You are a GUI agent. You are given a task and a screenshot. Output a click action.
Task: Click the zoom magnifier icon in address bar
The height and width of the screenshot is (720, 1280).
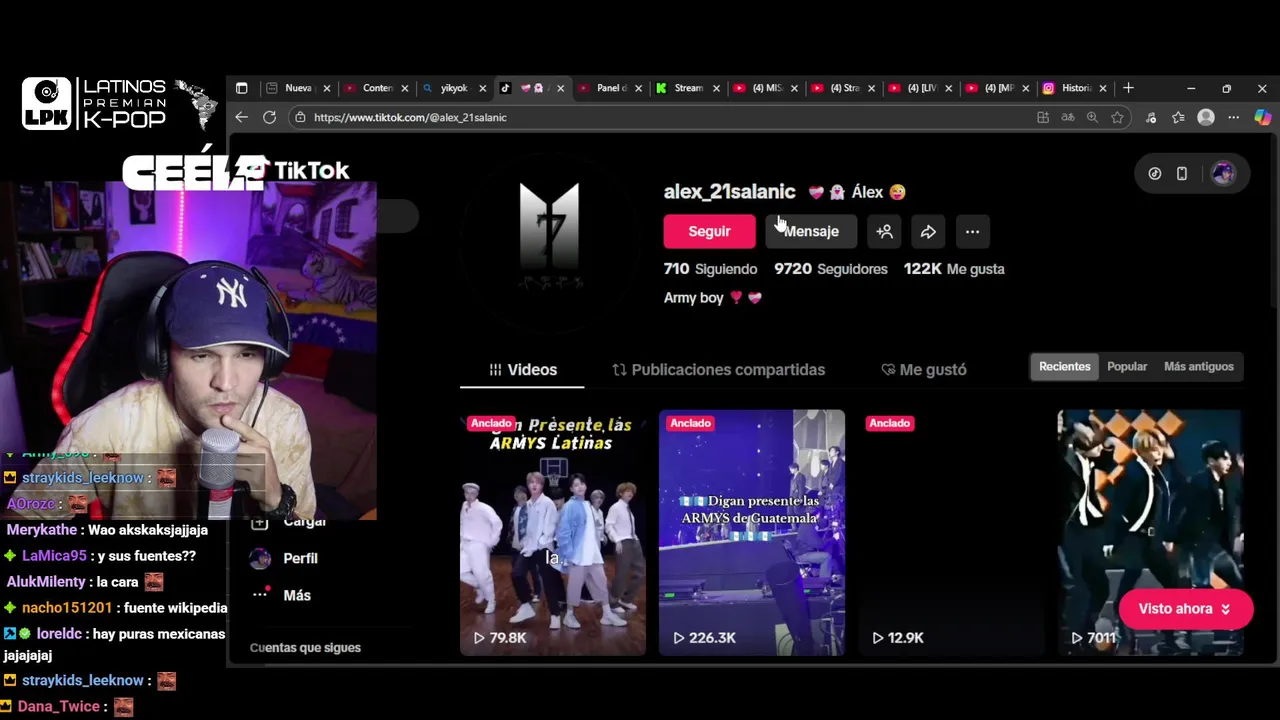[1092, 117]
